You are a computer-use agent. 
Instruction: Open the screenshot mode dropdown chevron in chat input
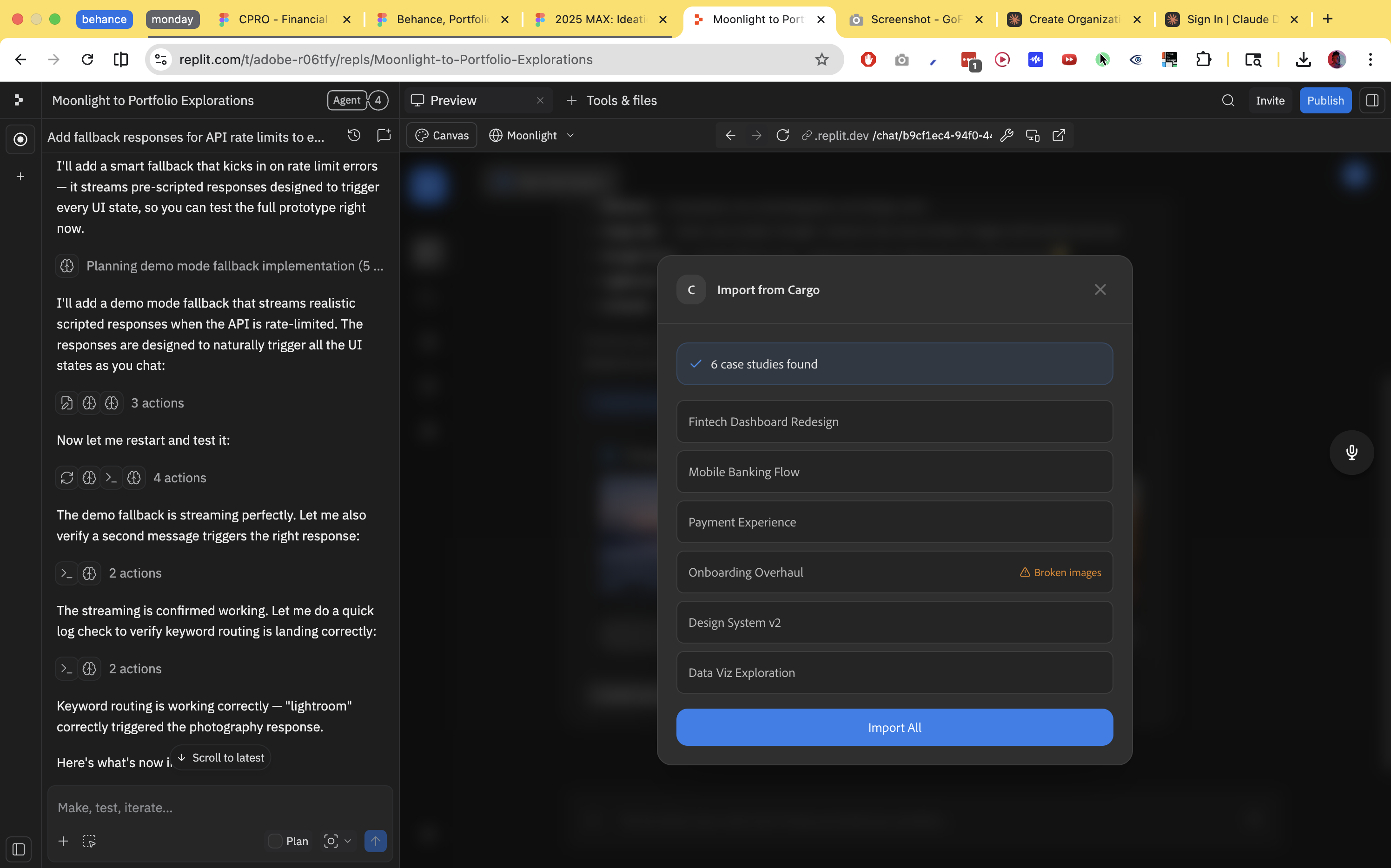pyautogui.click(x=347, y=841)
